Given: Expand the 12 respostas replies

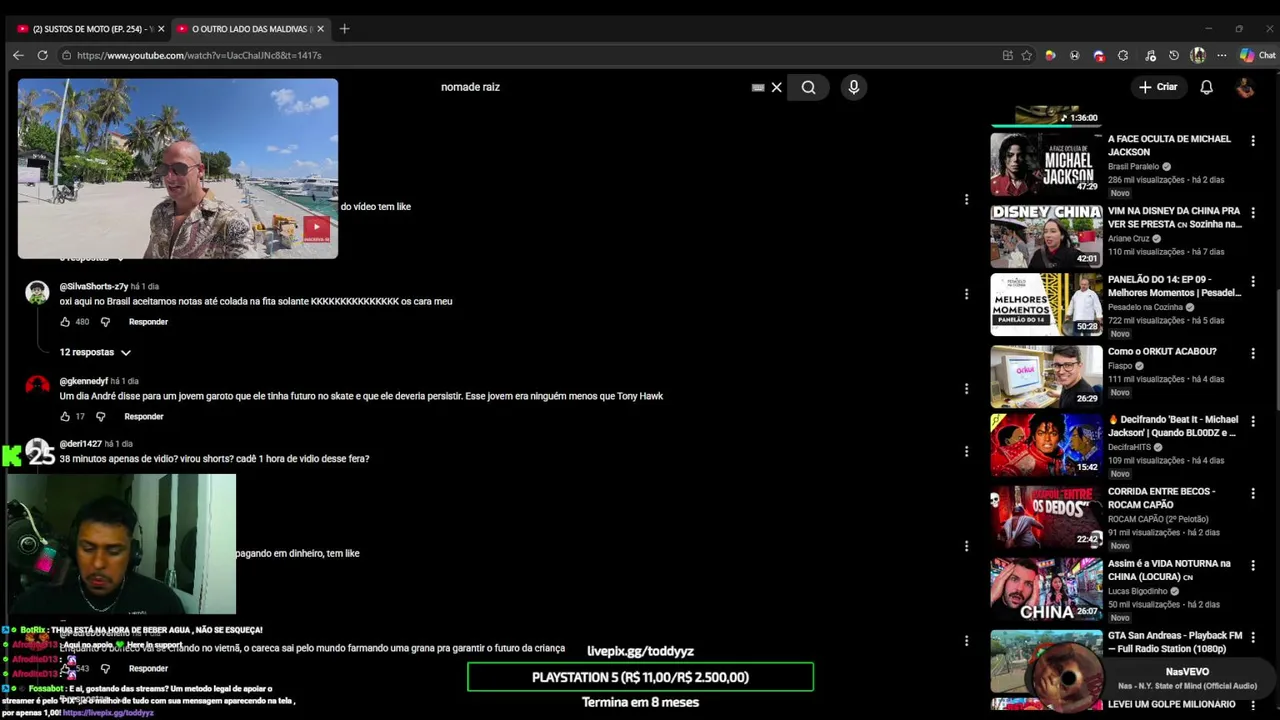Looking at the screenshot, I should point(95,352).
